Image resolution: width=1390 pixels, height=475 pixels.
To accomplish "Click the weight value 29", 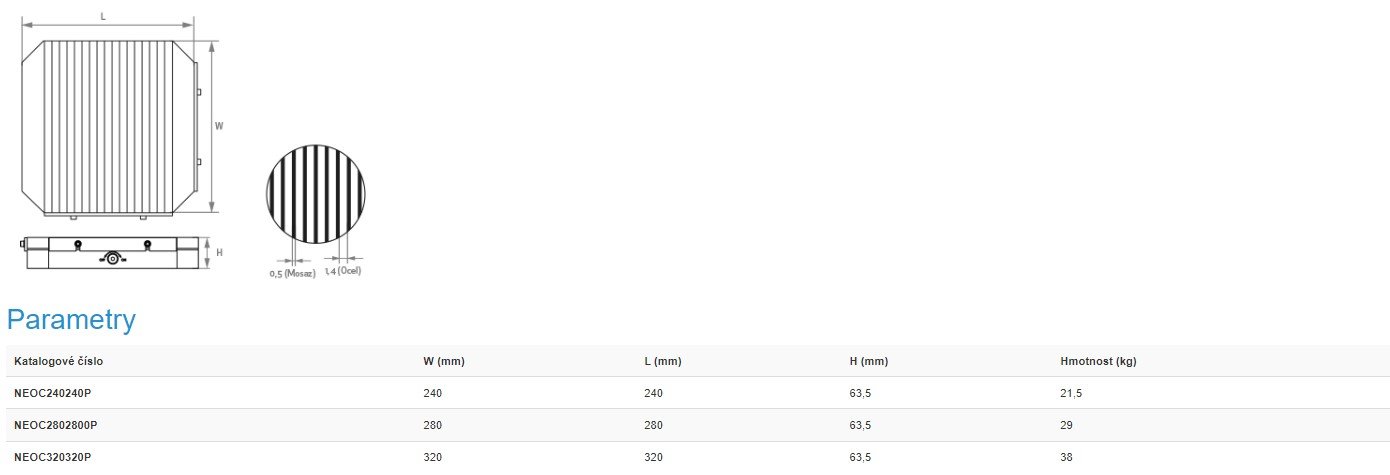I will click(1066, 425).
